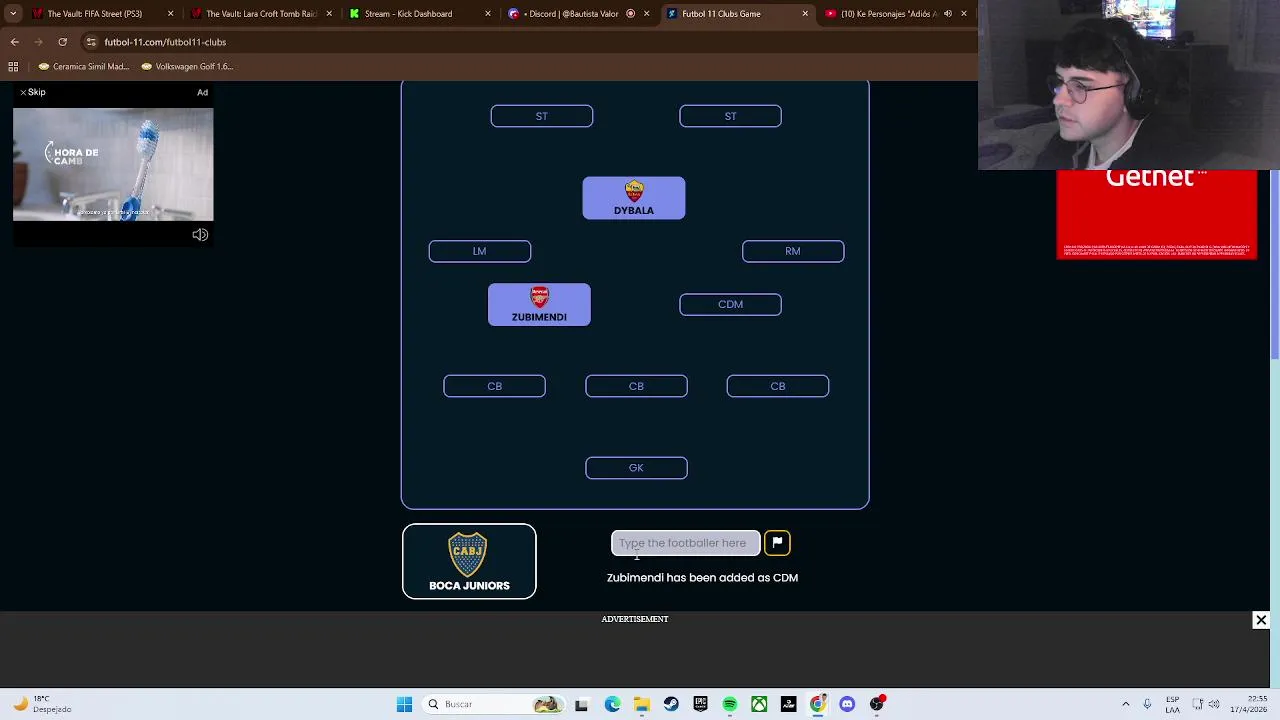Click the toothbrush video ad thumbnail
The height and width of the screenshot is (720, 1280).
pos(113,164)
